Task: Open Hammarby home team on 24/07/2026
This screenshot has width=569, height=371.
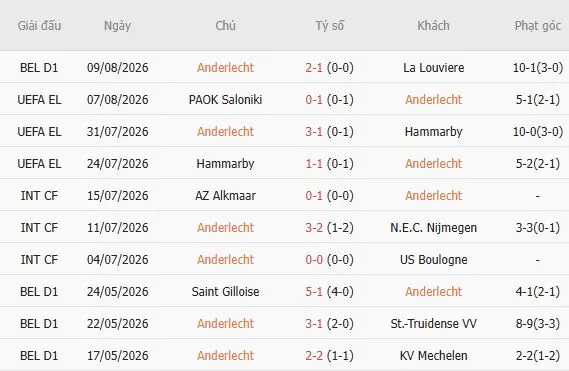Action: (225, 163)
